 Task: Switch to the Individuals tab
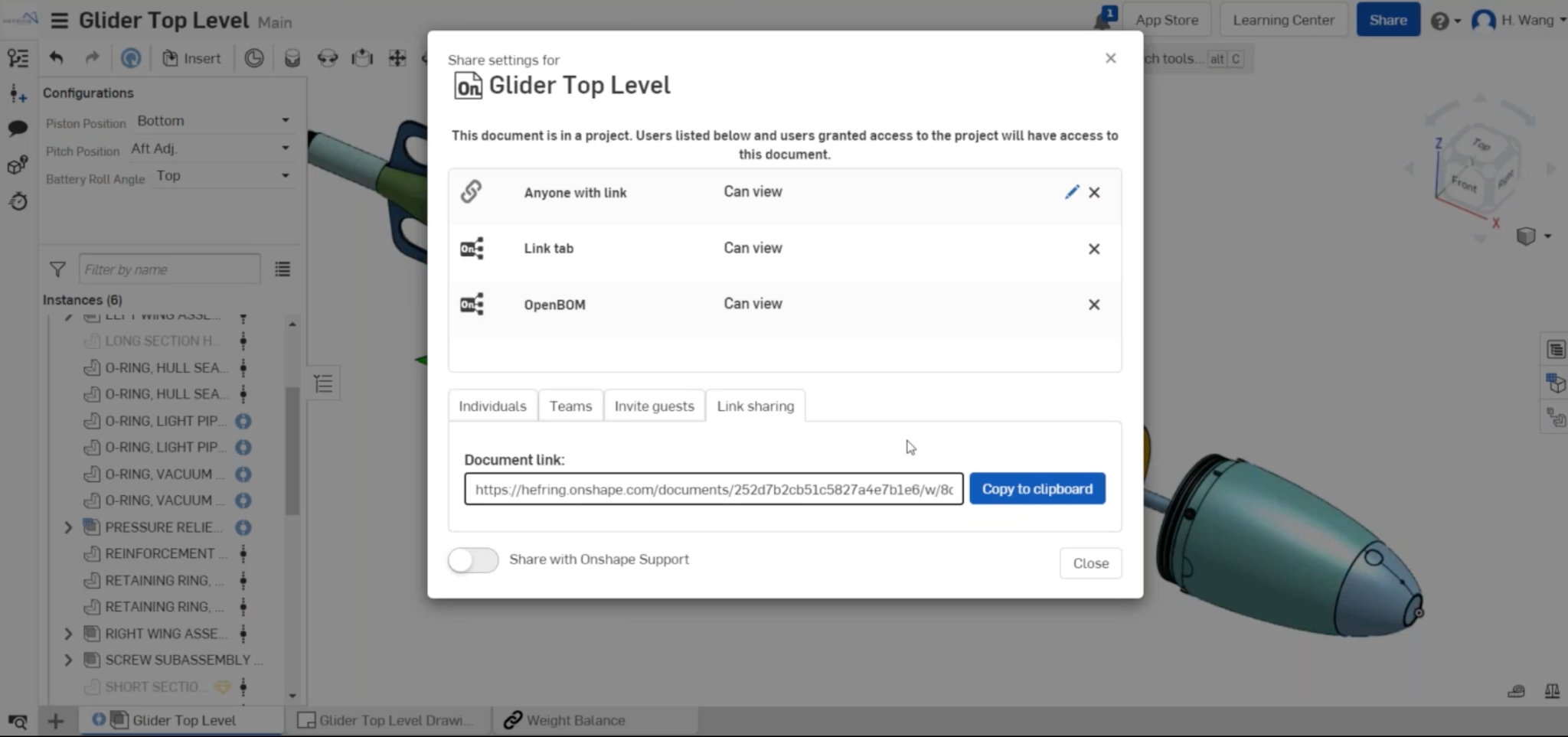pyautogui.click(x=492, y=406)
